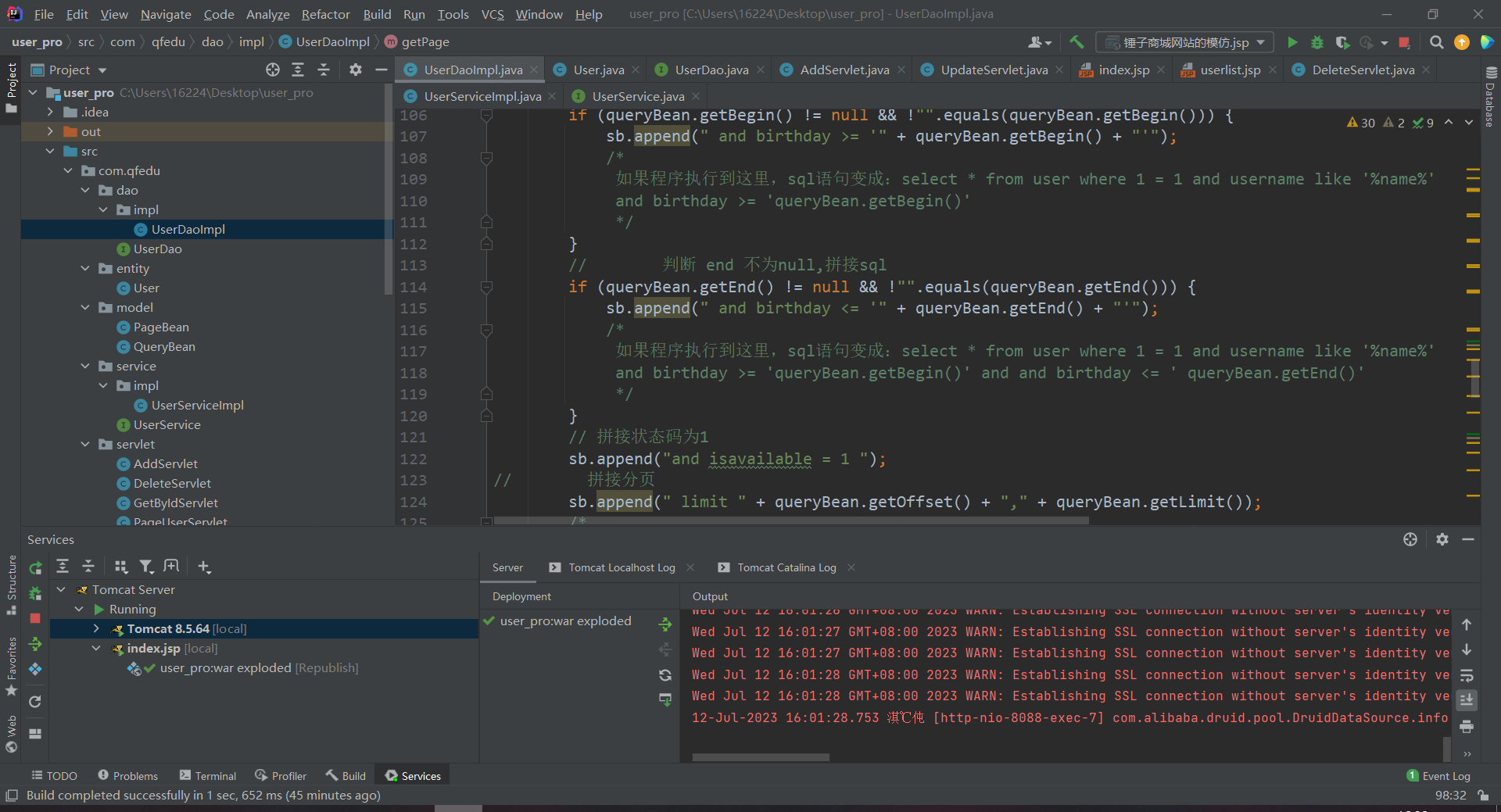Expand all in Project panel toolbar
This screenshot has height=812, width=1501.
tap(298, 70)
